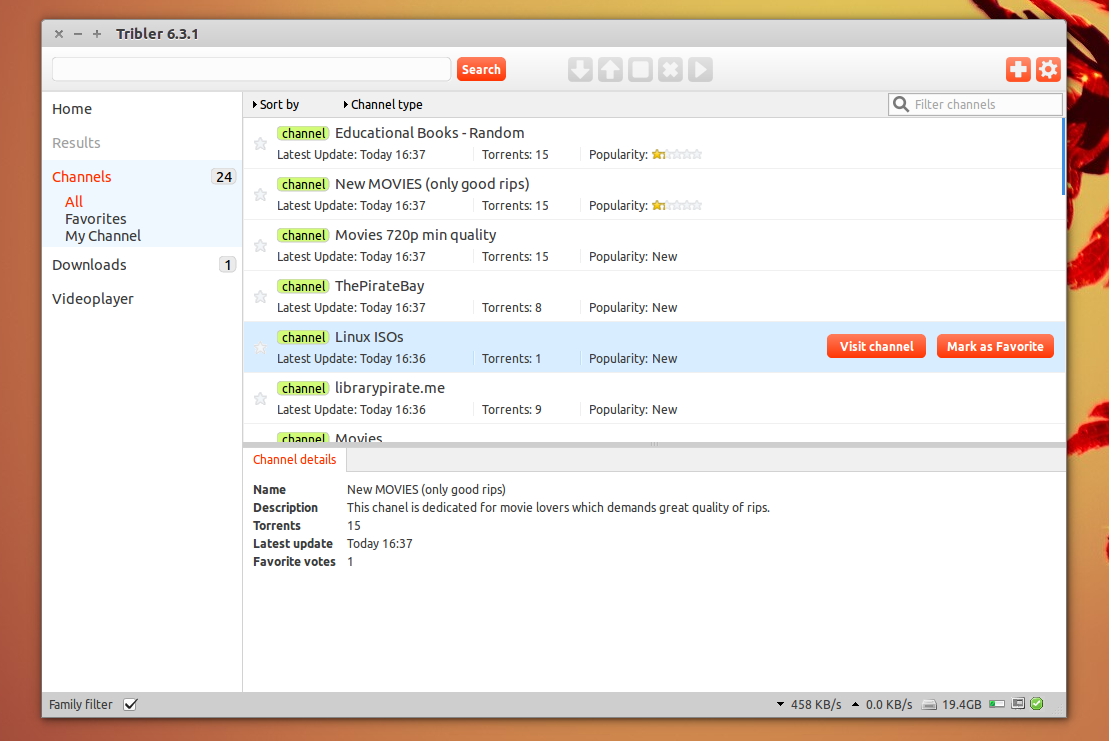The width and height of the screenshot is (1109, 741).
Task: Click the Favorite votes value in details
Action: pos(350,561)
